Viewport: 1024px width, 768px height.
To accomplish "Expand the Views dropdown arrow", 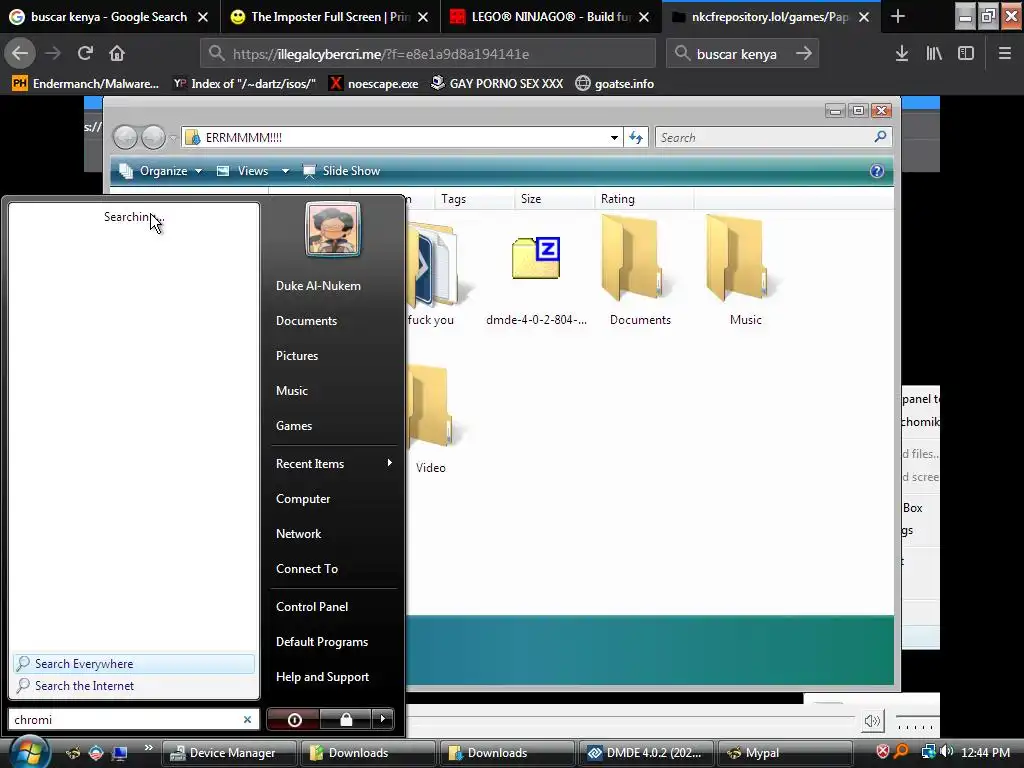I will (x=285, y=171).
